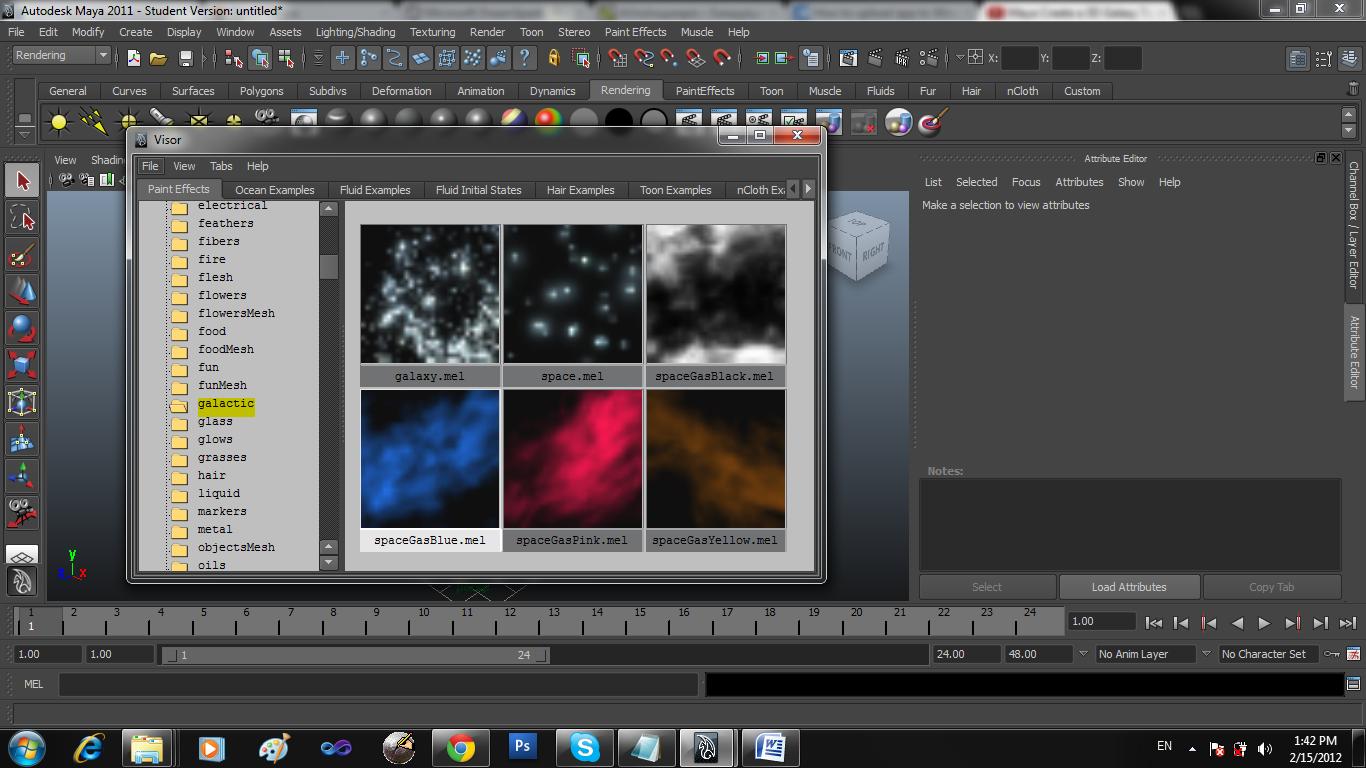Click the Visor tab scroll left arrow

point(793,188)
